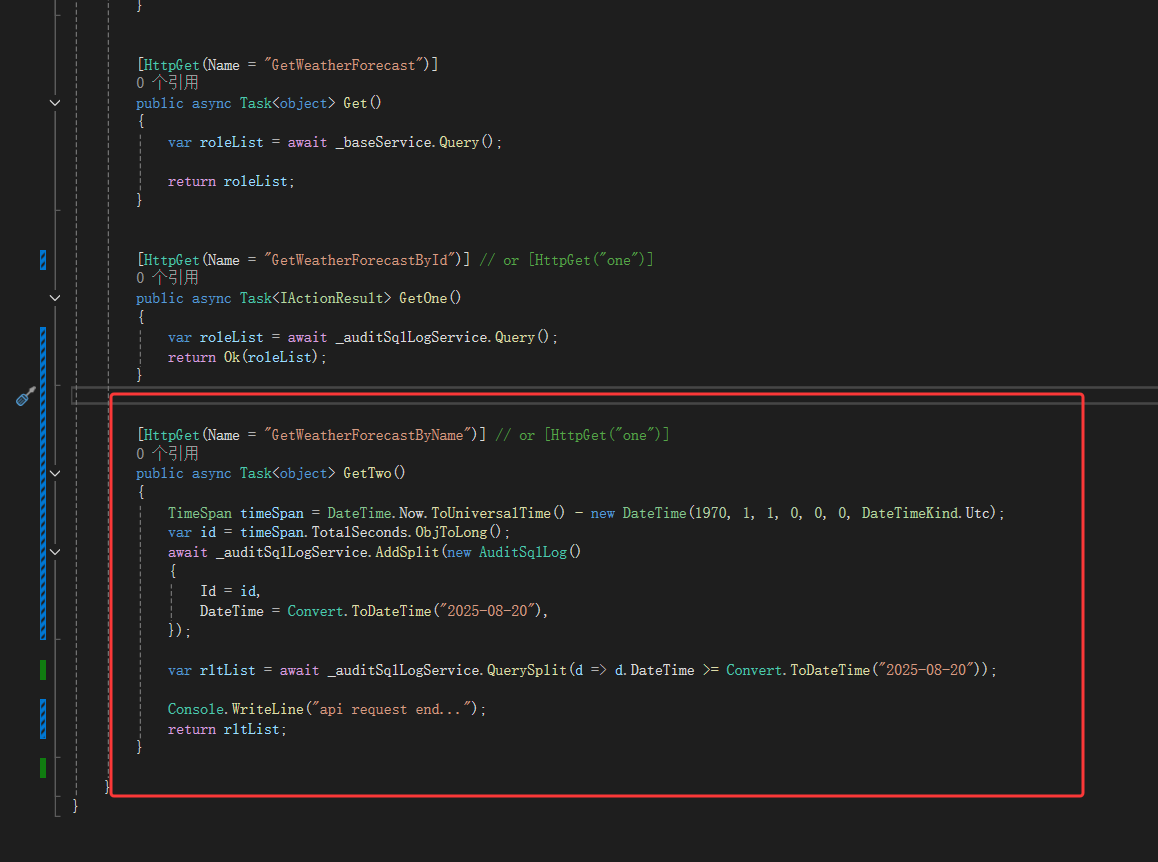Click _baseService.Query() call
This screenshot has width=1158, height=862.
coord(414,142)
